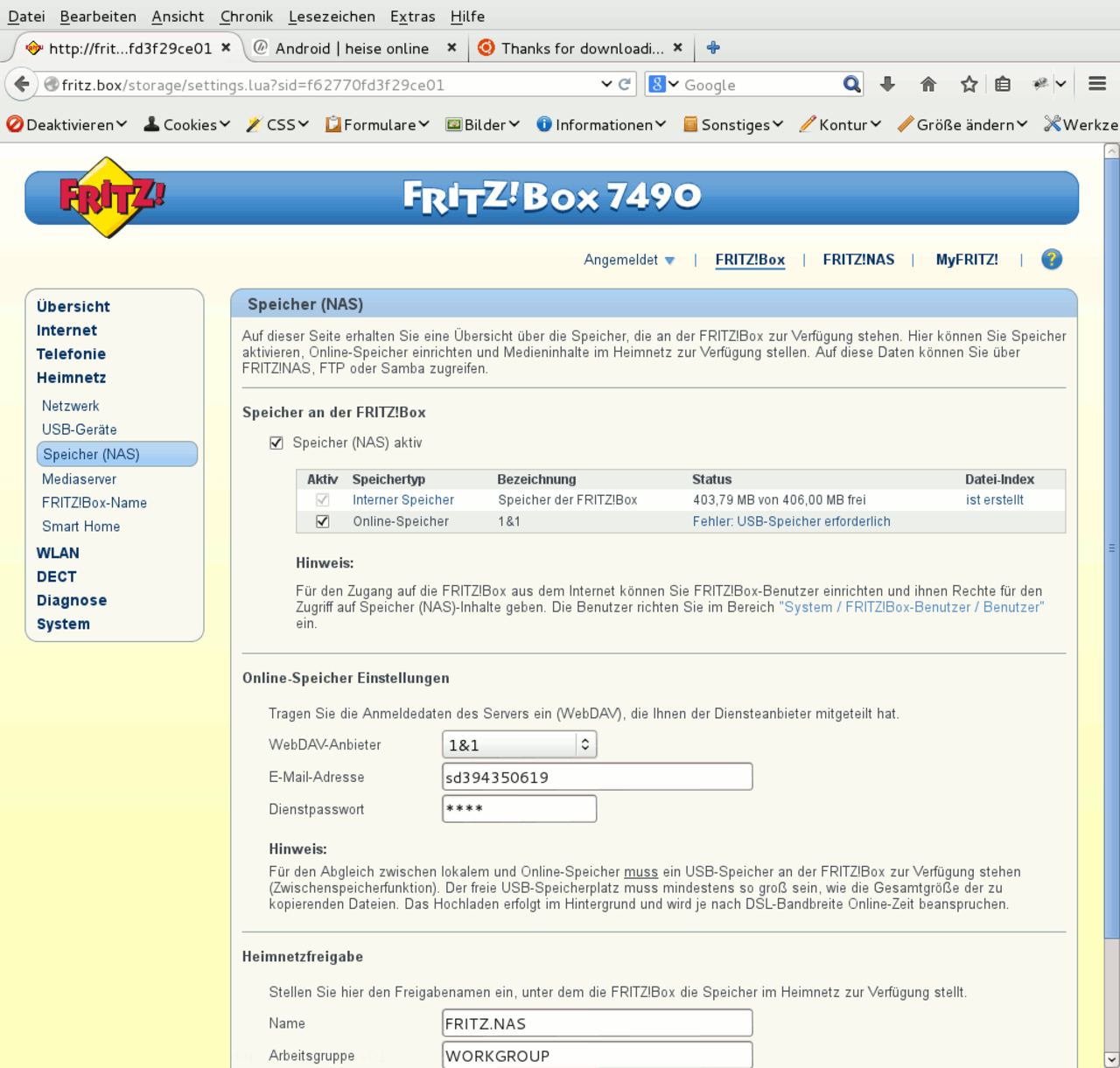Open Smart Home in sidebar
This screenshot has height=1068, width=1120.
coord(81,527)
